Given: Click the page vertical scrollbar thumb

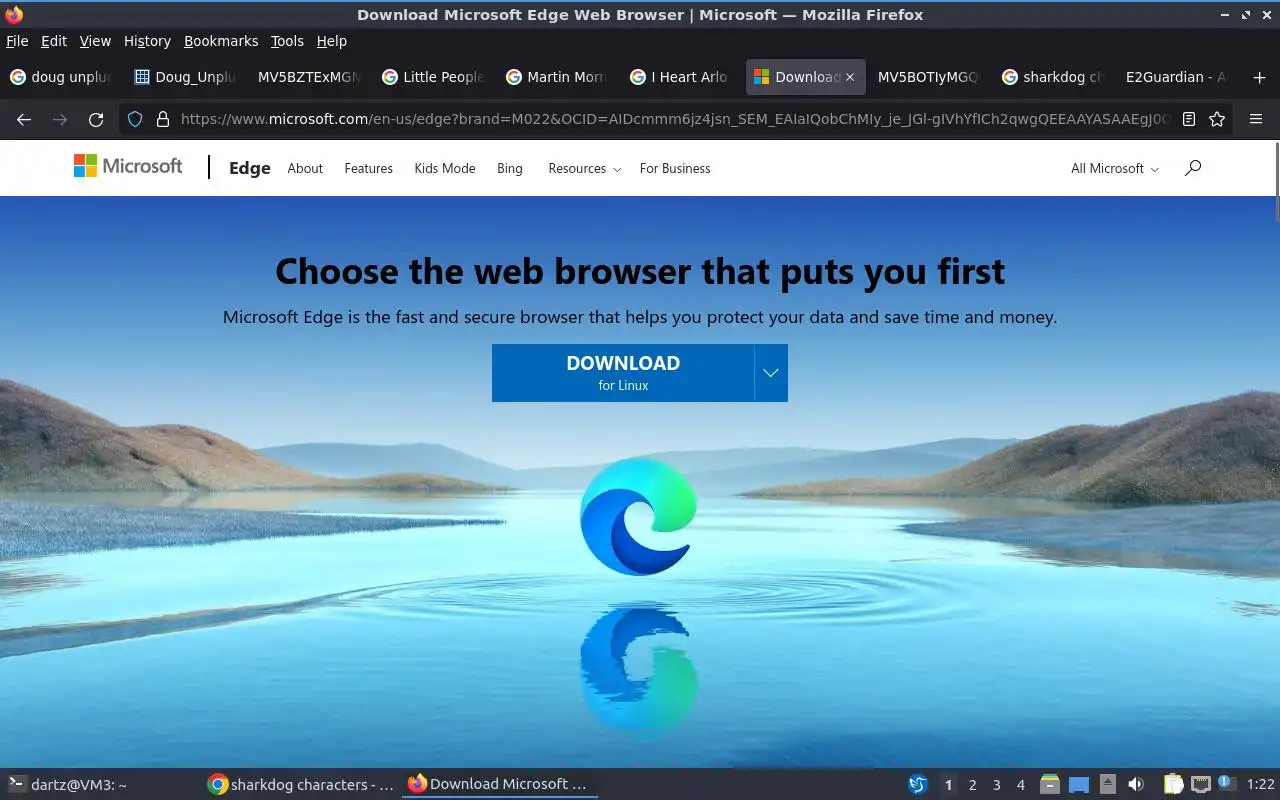Looking at the screenshot, I should click(1276, 181).
